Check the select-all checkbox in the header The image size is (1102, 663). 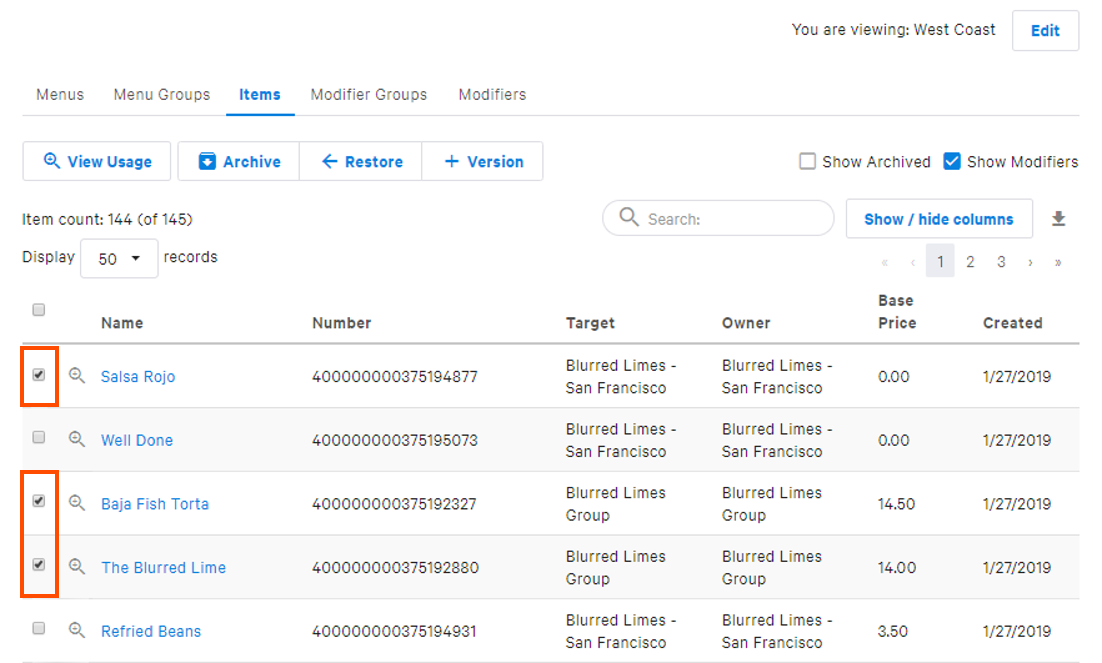(38, 310)
